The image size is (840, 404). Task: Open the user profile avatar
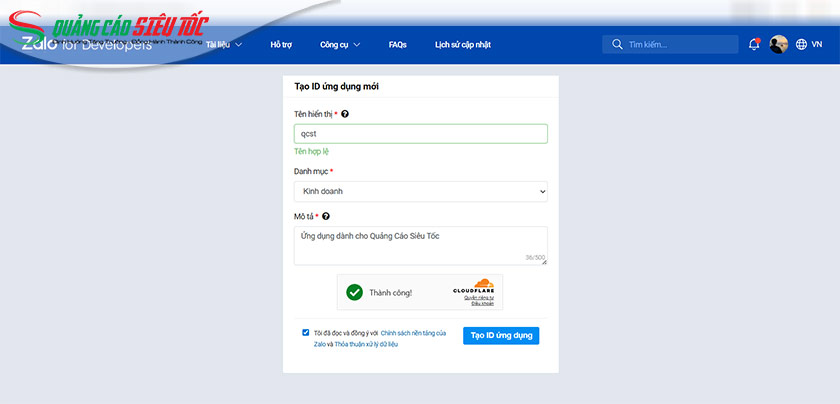[778, 45]
